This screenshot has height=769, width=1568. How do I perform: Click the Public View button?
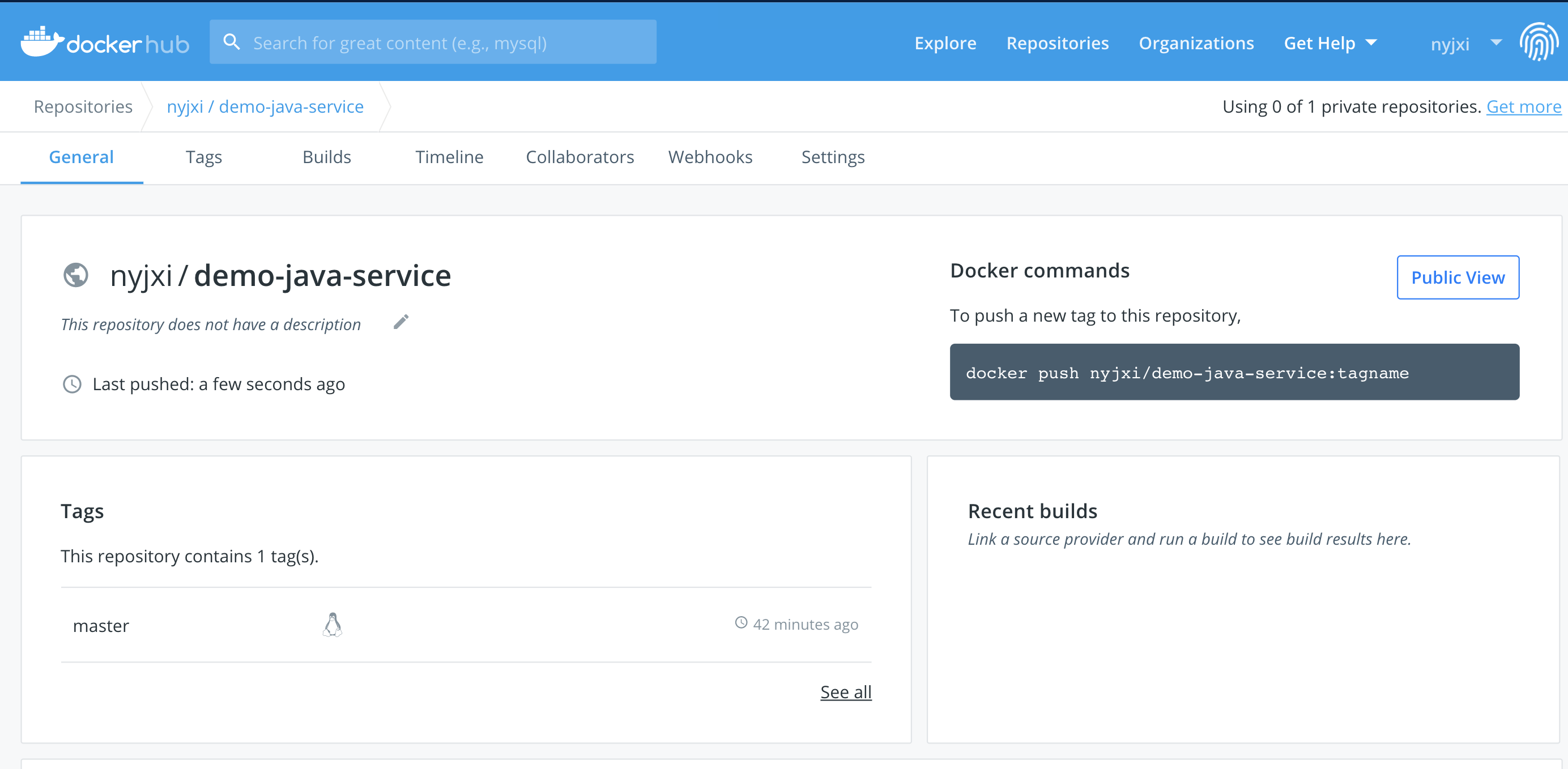1458,277
